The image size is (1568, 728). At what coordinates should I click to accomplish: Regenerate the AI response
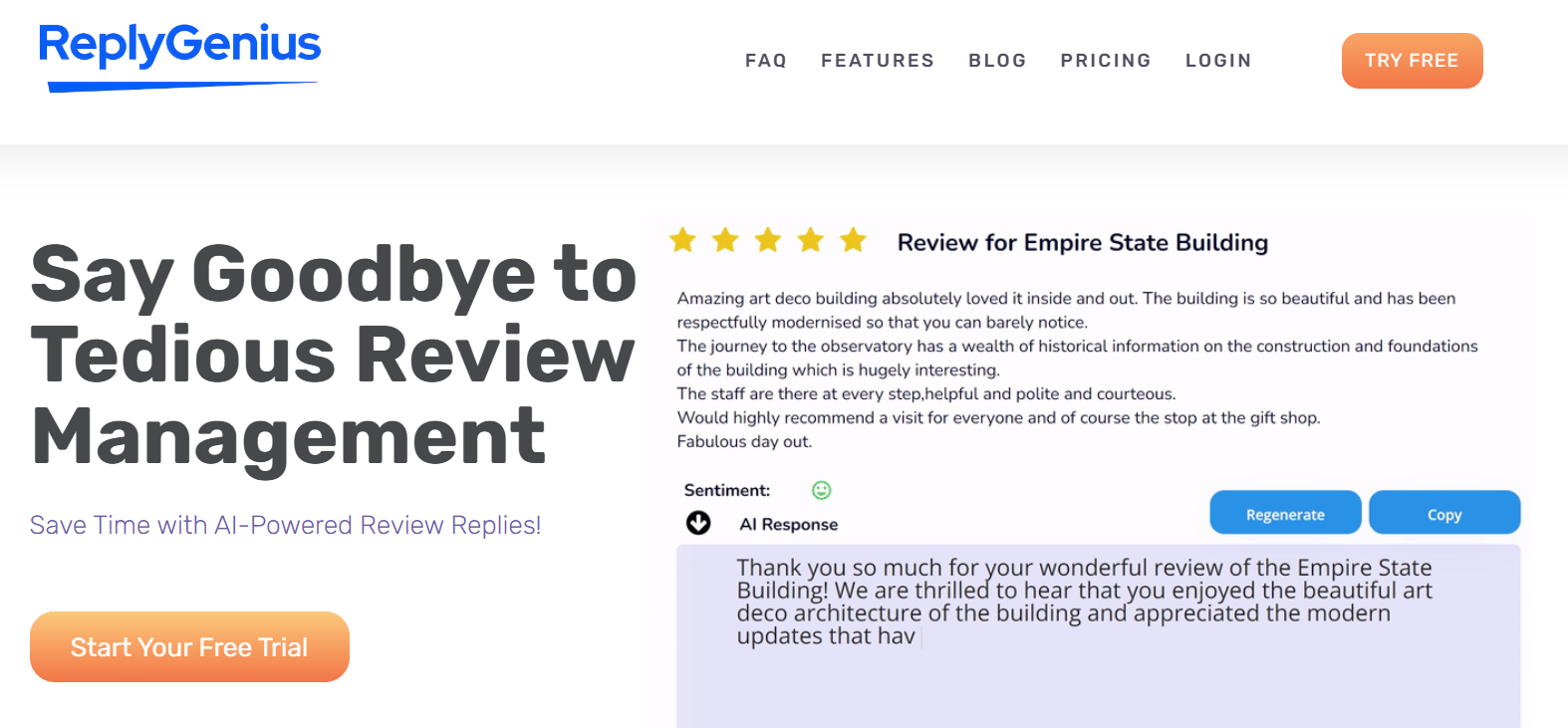(1285, 513)
